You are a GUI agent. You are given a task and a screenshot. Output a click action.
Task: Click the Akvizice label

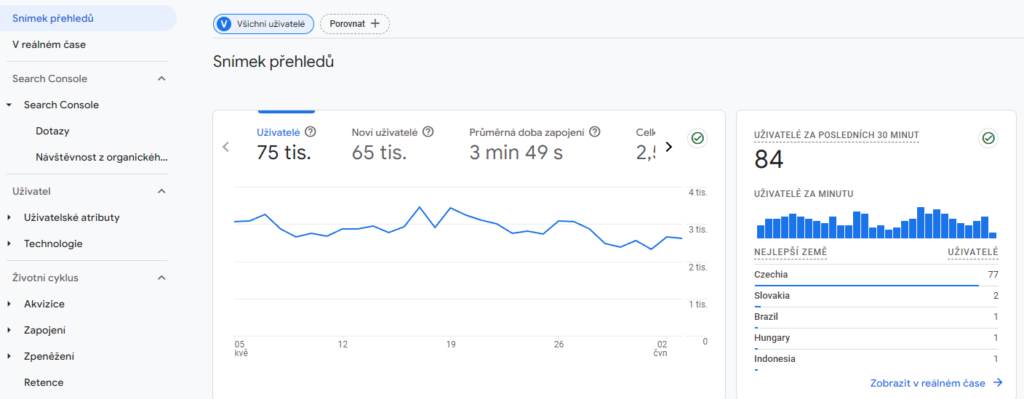point(44,304)
